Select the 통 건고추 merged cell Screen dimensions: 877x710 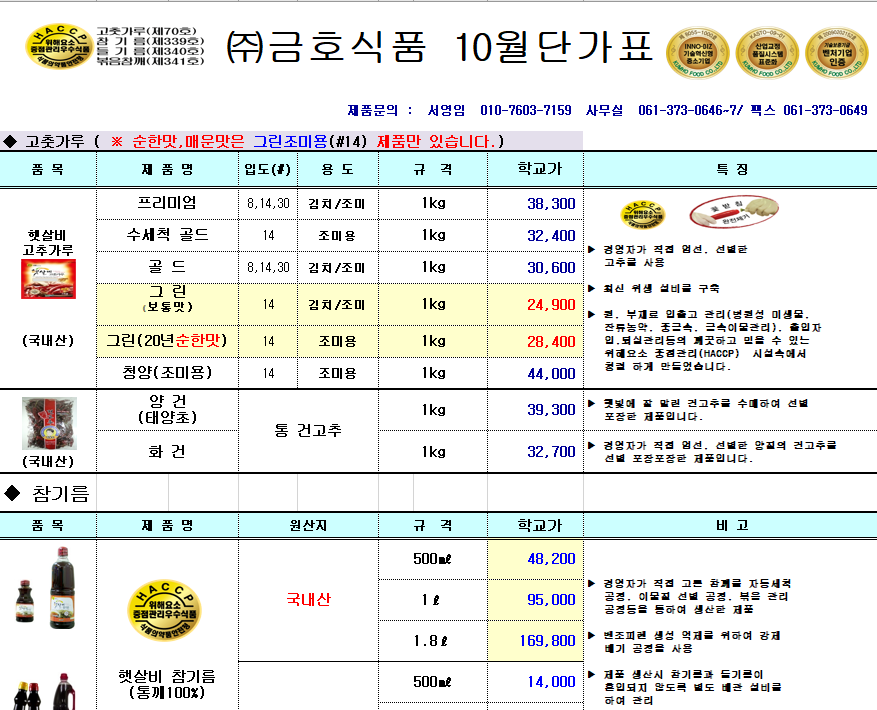[x=308, y=431]
